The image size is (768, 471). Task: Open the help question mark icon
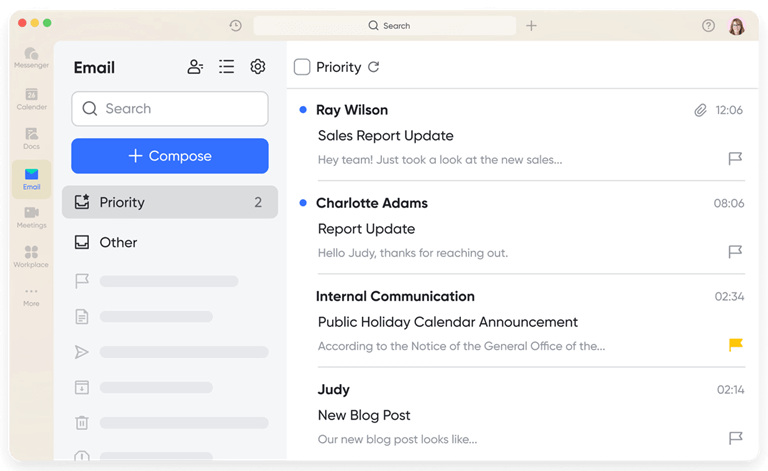coord(708,25)
